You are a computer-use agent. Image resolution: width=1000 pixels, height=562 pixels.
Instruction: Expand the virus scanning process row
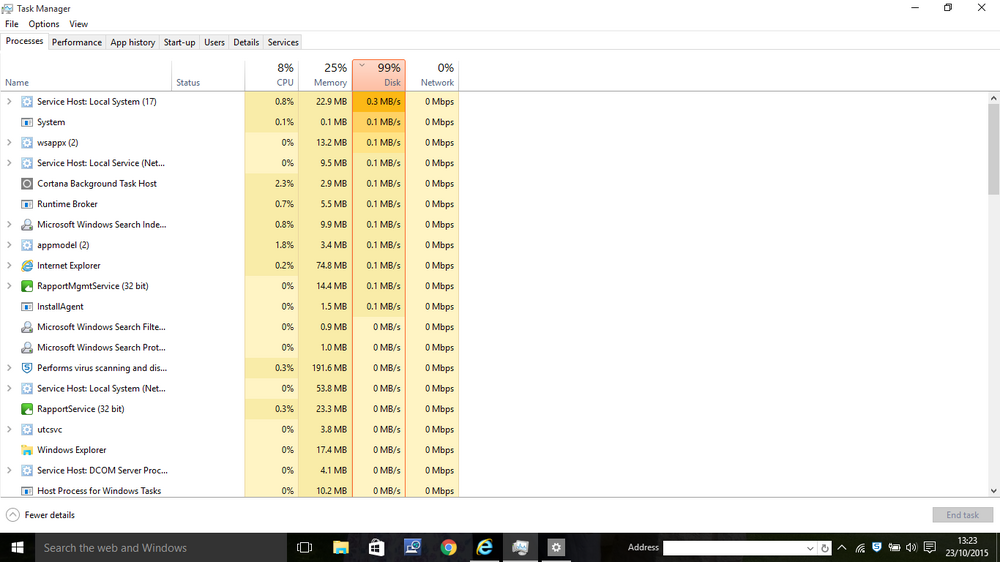(9, 368)
